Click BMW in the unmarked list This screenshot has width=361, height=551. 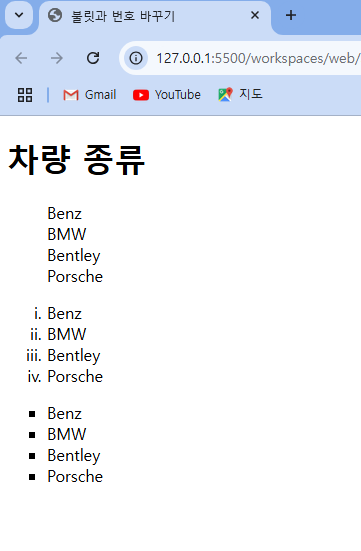coord(67,234)
